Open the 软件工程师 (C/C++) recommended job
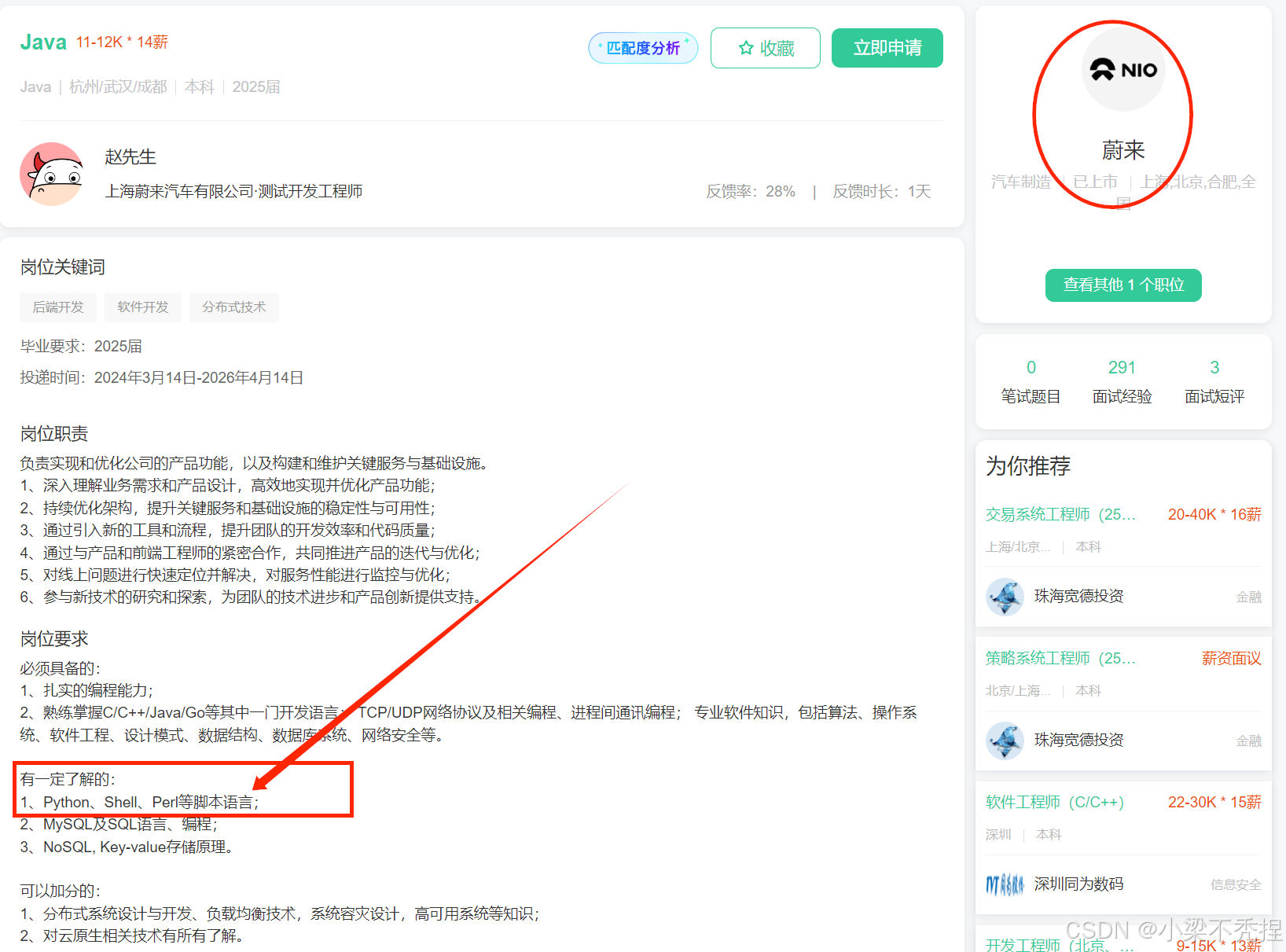1286x952 pixels. click(x=1055, y=803)
